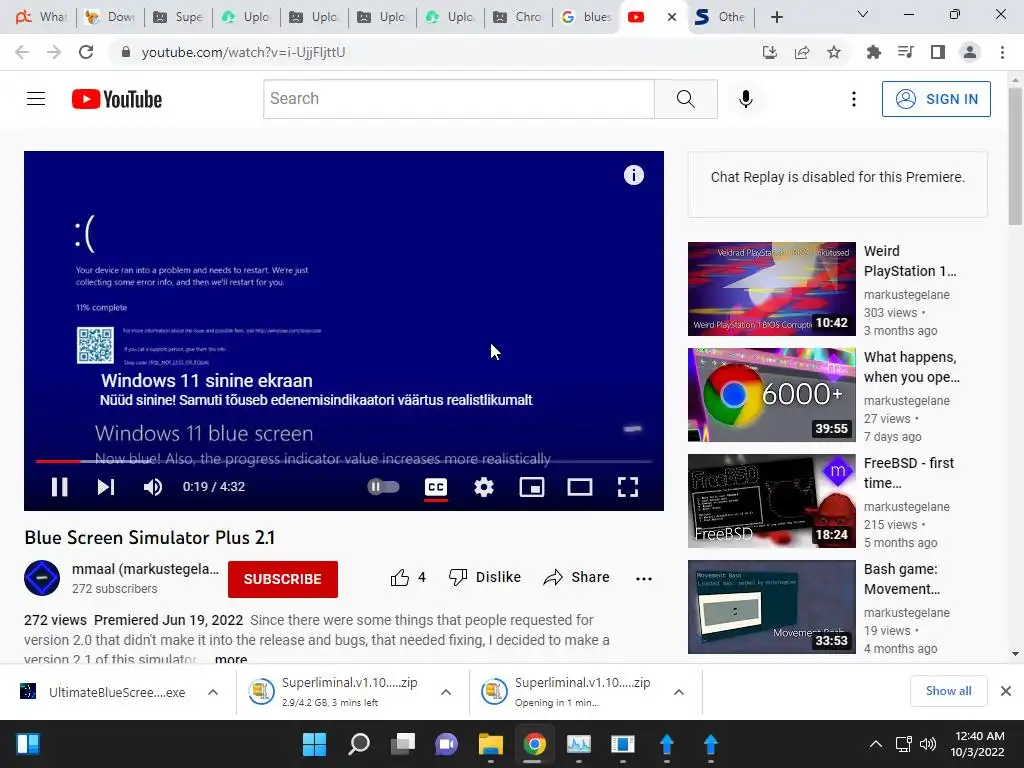The image size is (1024, 768).
Task: Open FreeBSD first time video thumbnail
Action: 771,500
